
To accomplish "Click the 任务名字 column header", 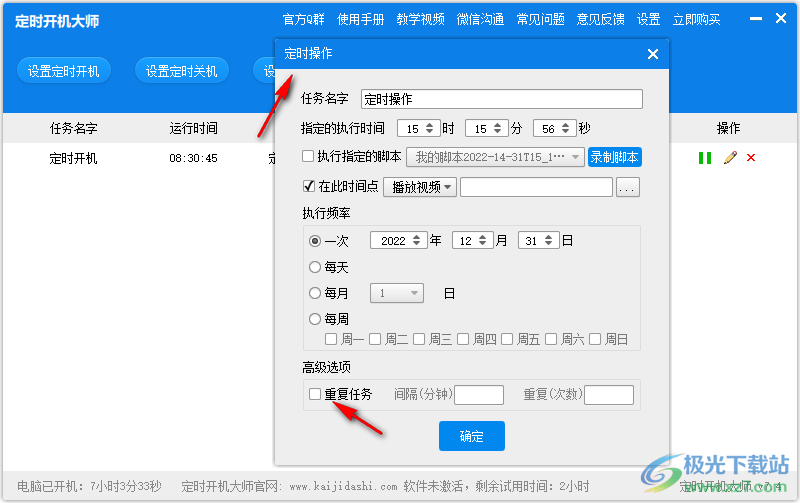I will (73, 128).
